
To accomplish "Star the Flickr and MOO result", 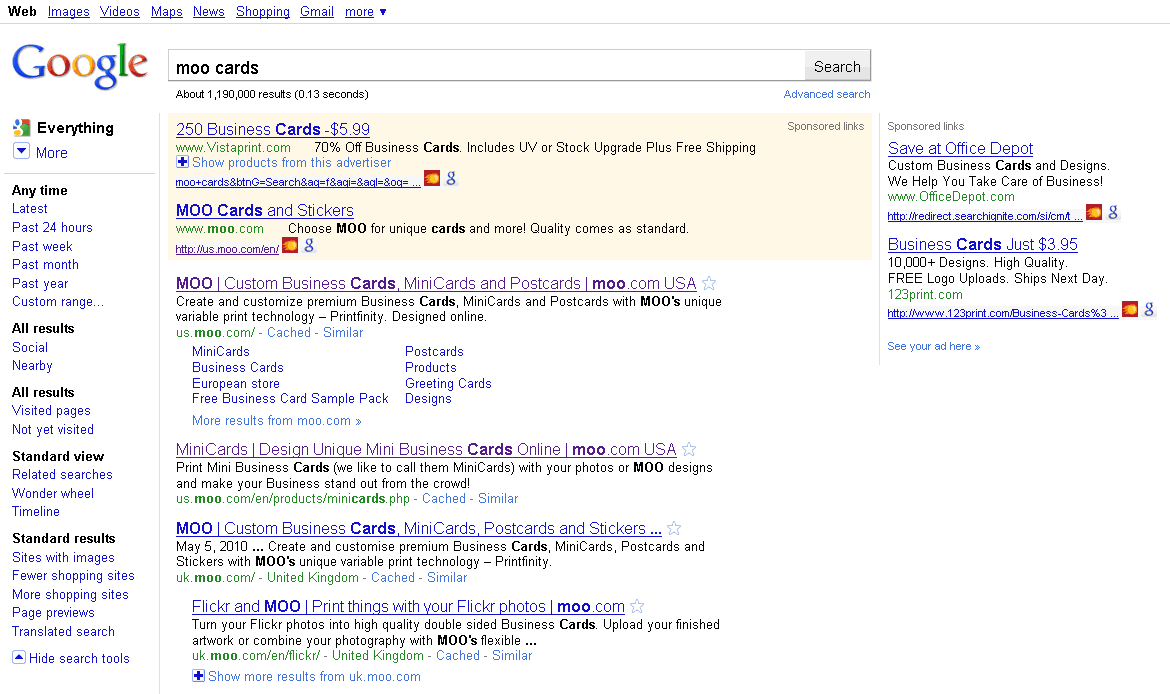I will pyautogui.click(x=636, y=607).
